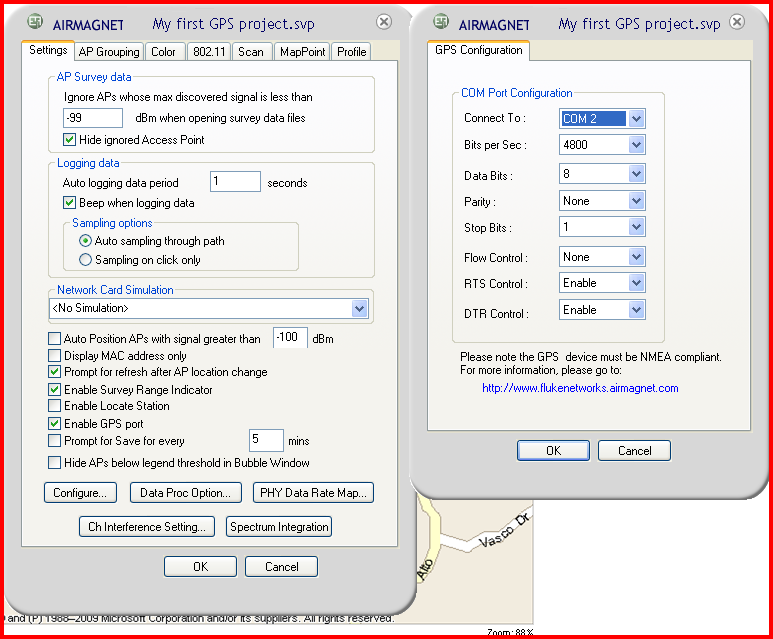The width and height of the screenshot is (773, 639).
Task: Open Data Proc Option... dialog
Action: click(x=186, y=493)
